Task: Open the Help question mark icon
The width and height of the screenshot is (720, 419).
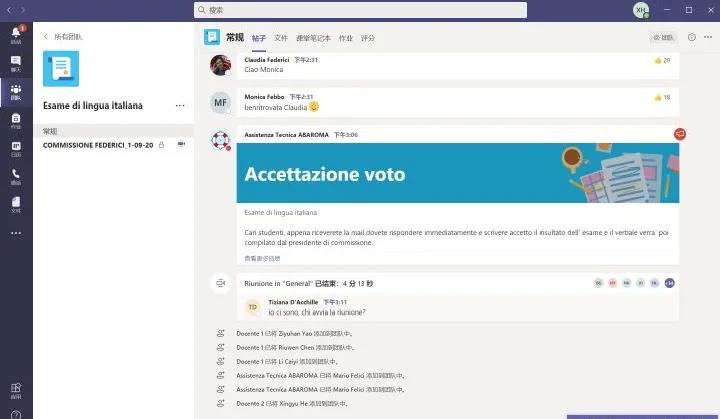Action: pyautogui.click(x=16, y=415)
